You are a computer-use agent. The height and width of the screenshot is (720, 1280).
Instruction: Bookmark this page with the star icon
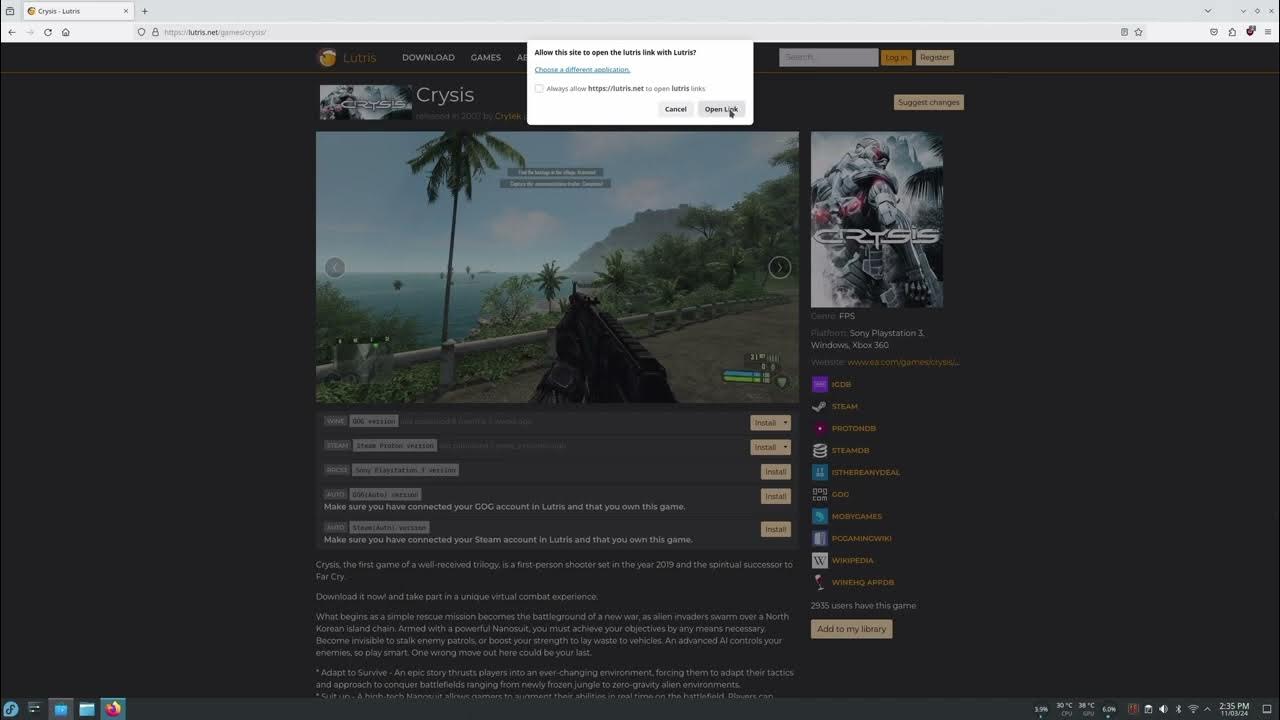(1138, 32)
